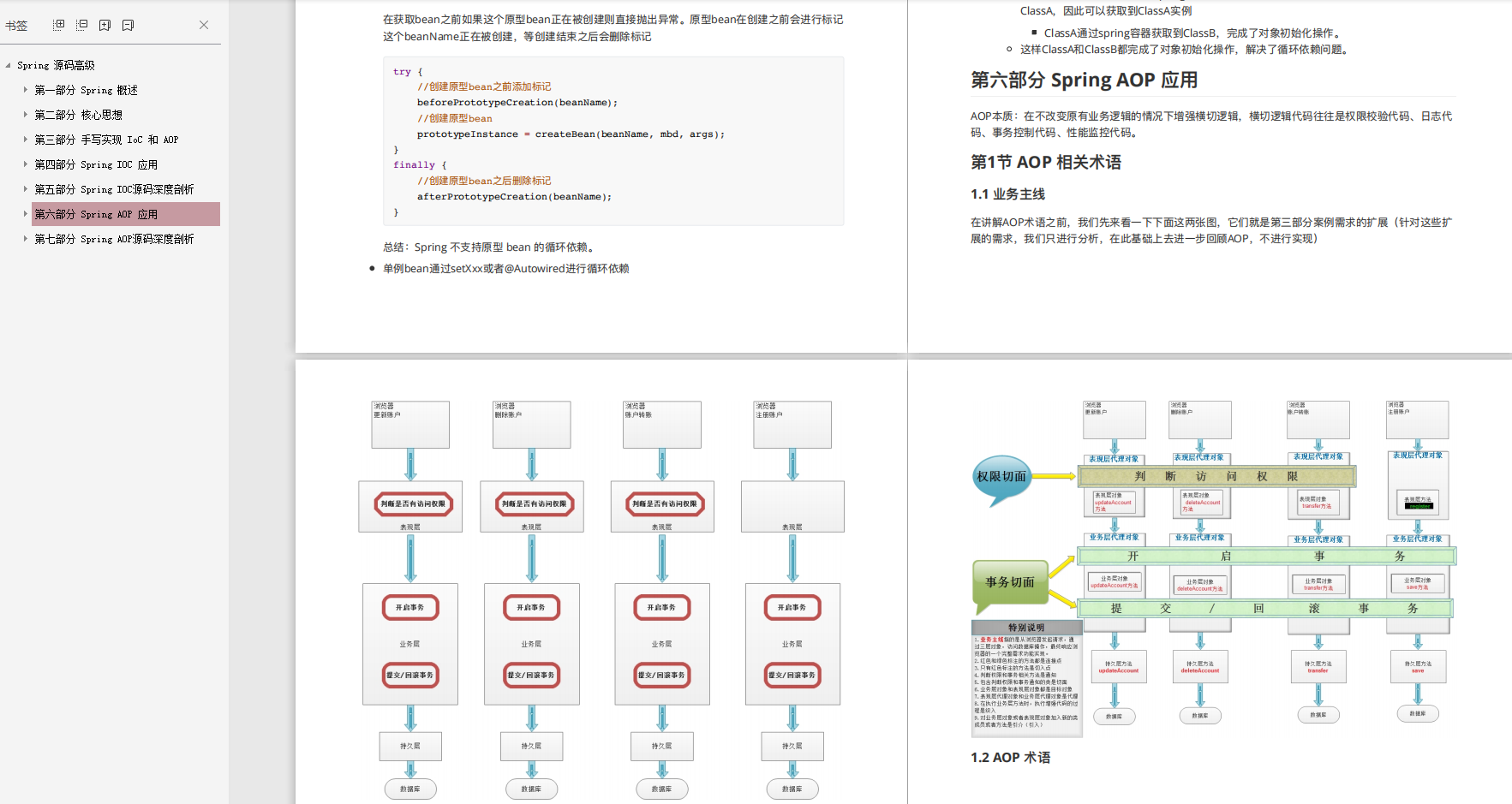Click code line prototypeInstance = createBean(...)
The height and width of the screenshot is (804, 1512).
click(x=571, y=134)
